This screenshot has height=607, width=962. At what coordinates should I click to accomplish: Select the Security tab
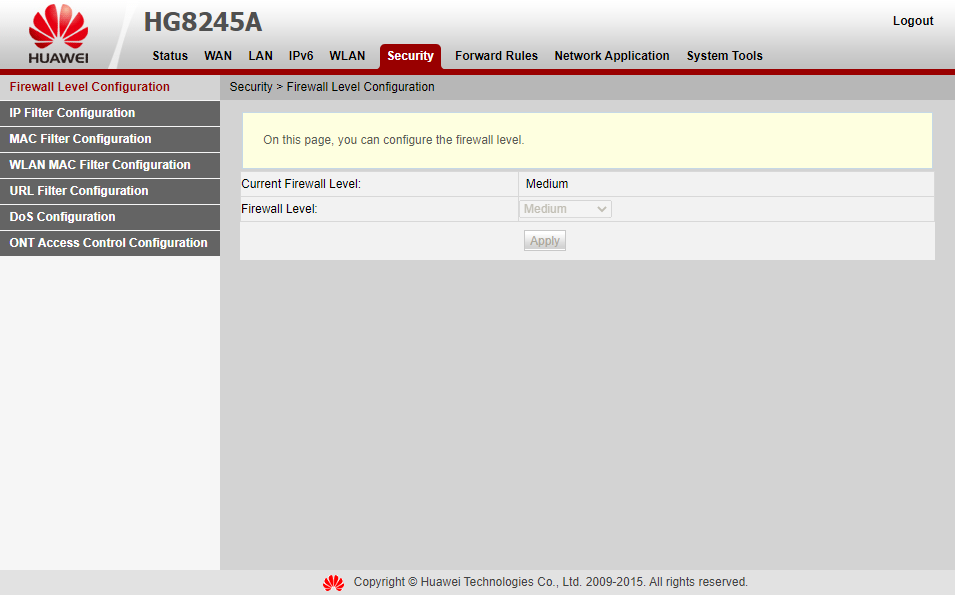410,56
